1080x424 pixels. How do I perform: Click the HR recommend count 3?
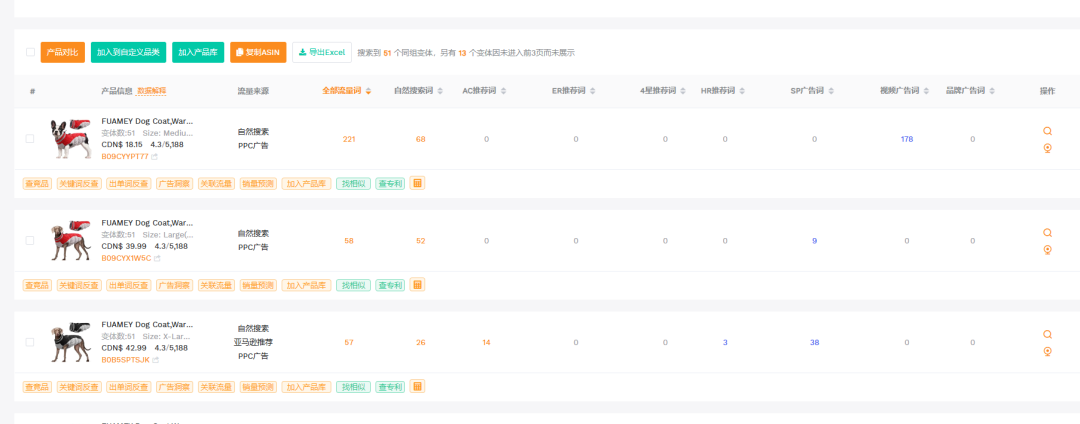point(725,342)
